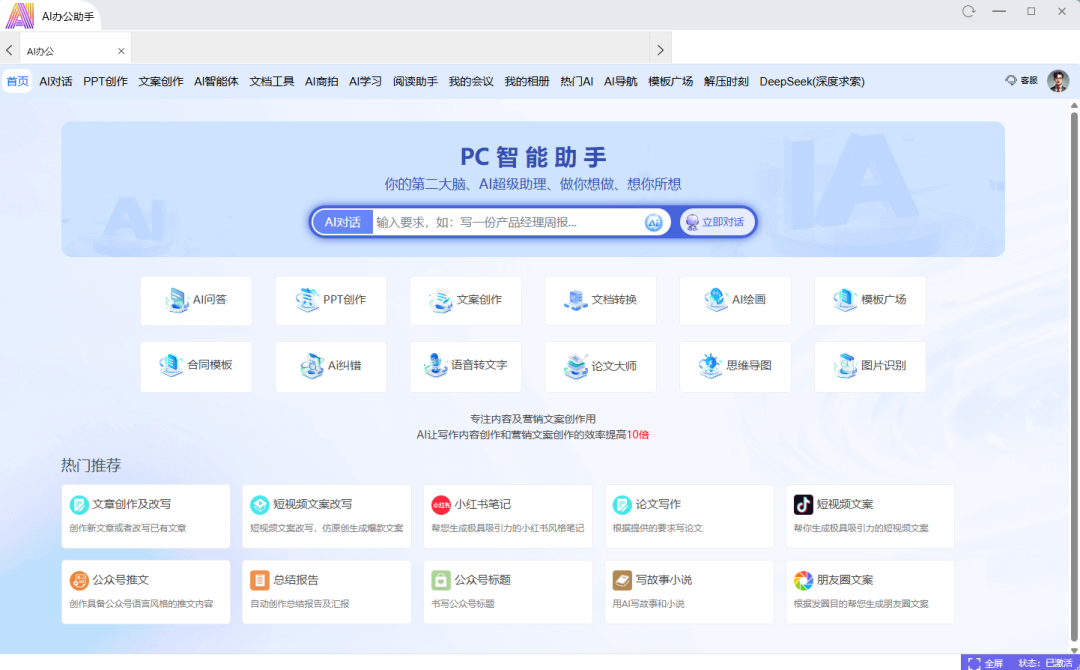Click the 写故事小说 book icon
1080x670 pixels.
(622, 580)
